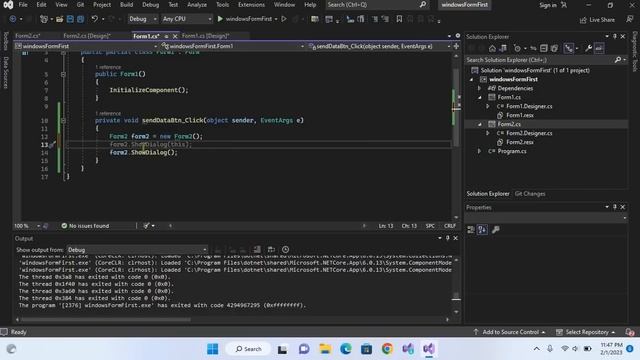
Task: Toggle Preview Selected Items in Solution Explorer
Action: [x=599, y=49]
